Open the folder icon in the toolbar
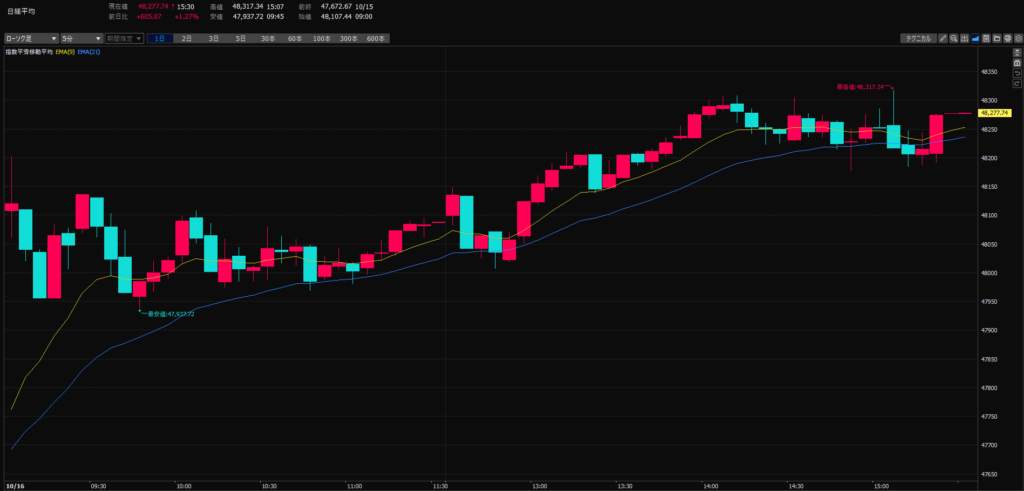 (x=997, y=38)
